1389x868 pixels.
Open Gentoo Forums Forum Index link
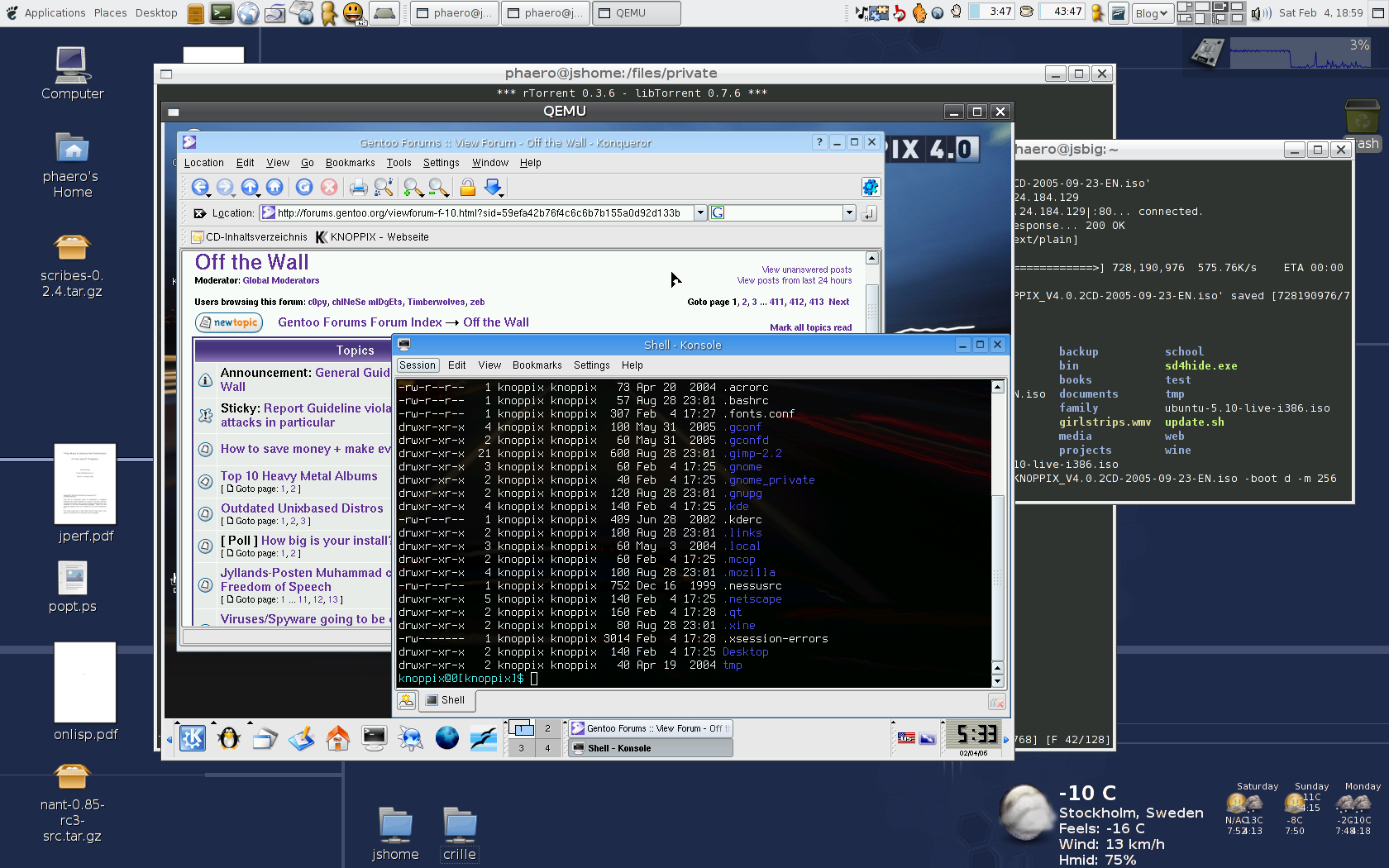(360, 322)
